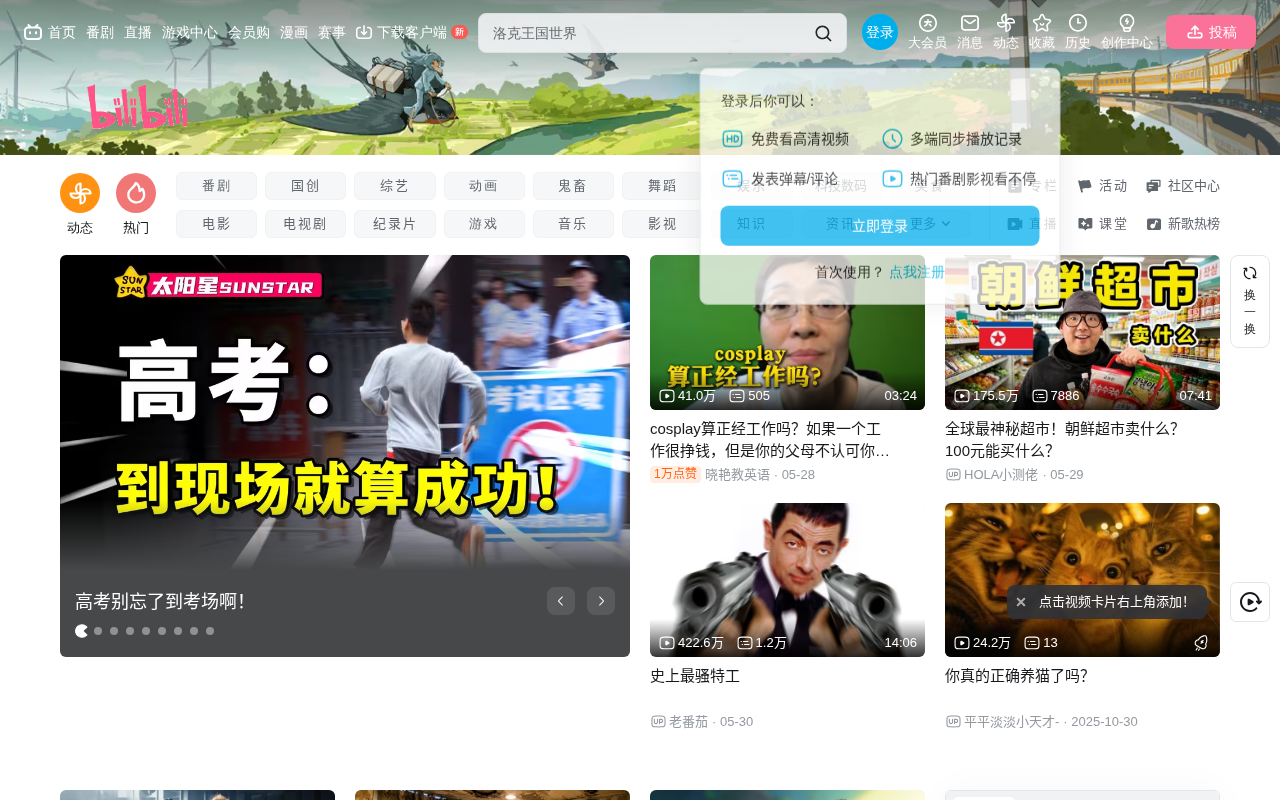Open the 朝鲜超市 video thumbnail
This screenshot has height=800, width=1280.
click(x=1082, y=332)
